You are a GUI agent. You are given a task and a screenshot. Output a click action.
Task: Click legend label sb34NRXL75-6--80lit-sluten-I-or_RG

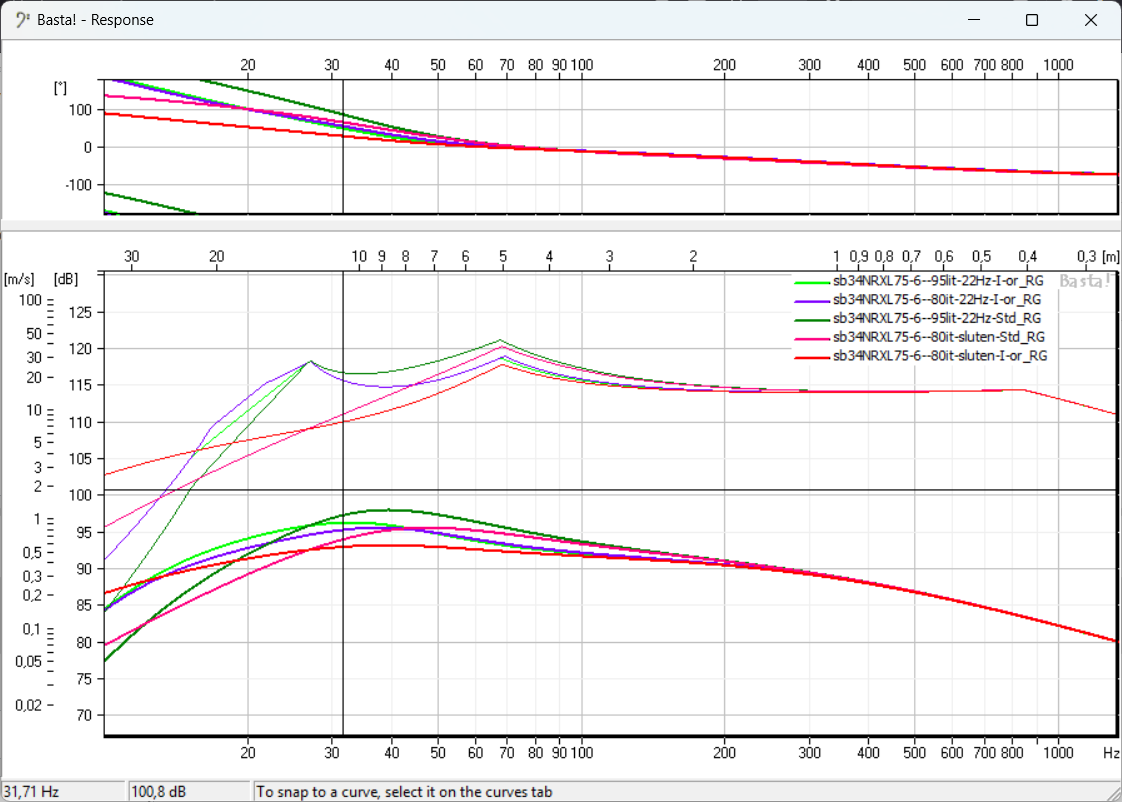[x=940, y=355]
